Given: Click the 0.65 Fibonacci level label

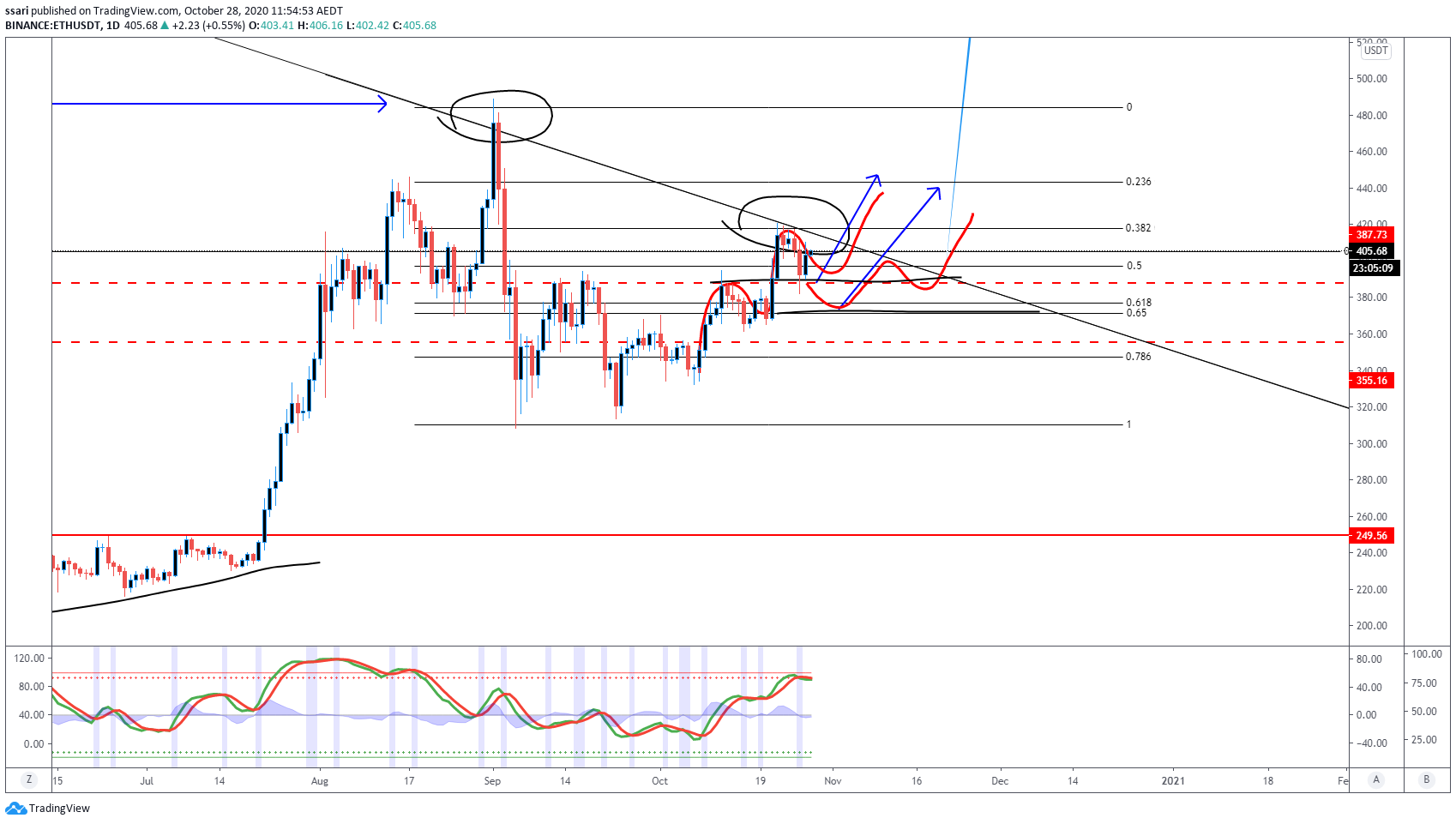Looking at the screenshot, I should 1136,313.
